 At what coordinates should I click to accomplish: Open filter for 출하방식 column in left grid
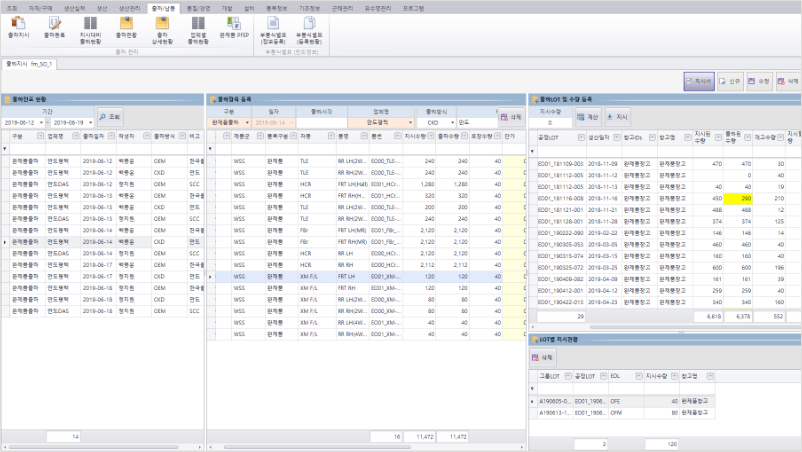coord(183,136)
